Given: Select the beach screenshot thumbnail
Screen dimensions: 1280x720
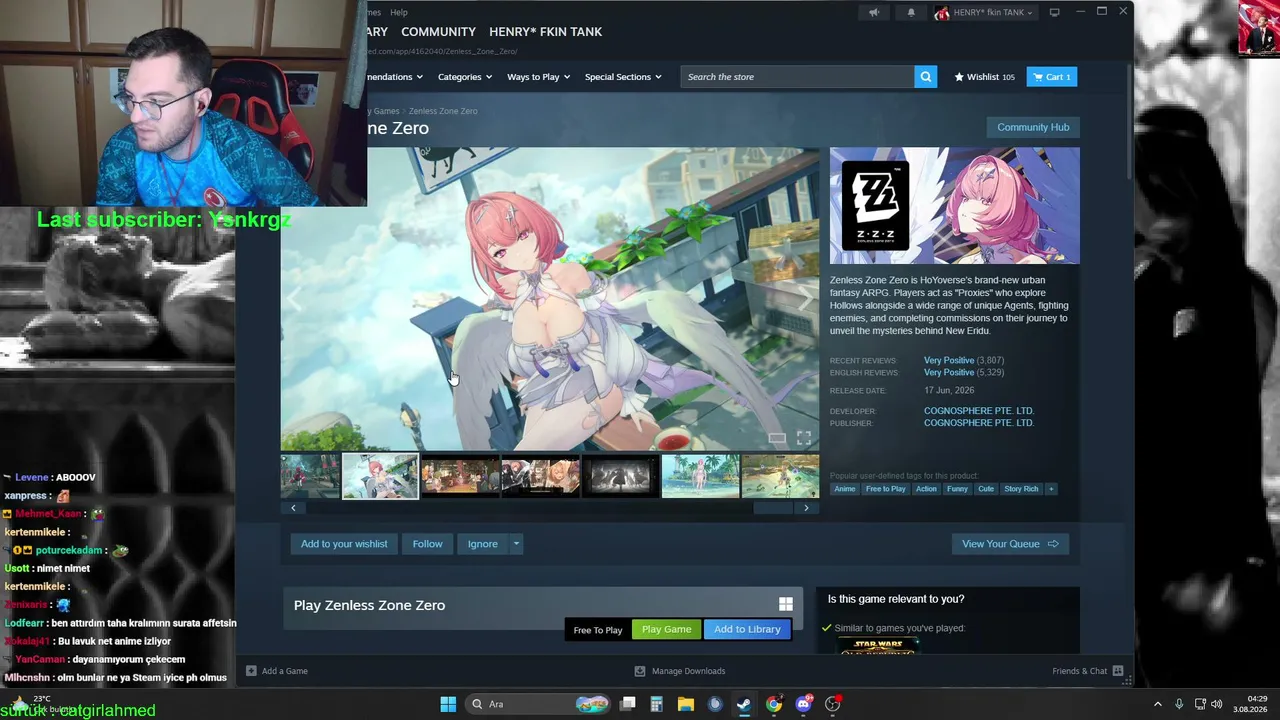Looking at the screenshot, I should click(700, 476).
